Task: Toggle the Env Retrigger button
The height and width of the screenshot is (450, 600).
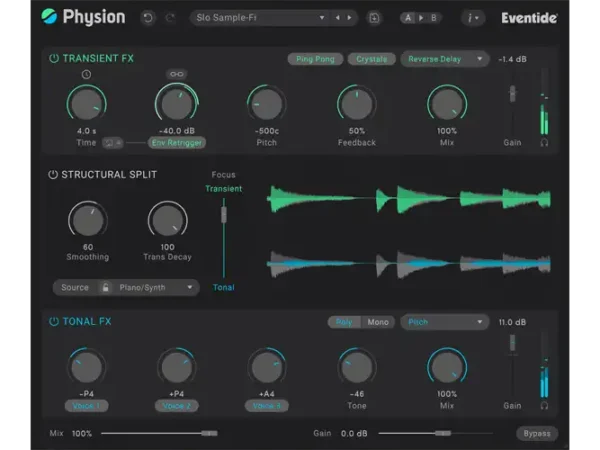Action: (177, 143)
